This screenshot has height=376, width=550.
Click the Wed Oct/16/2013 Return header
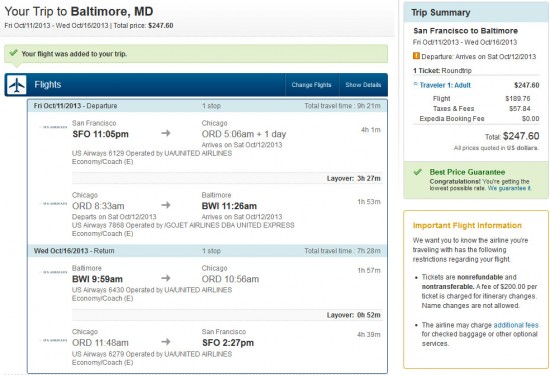click(x=207, y=251)
